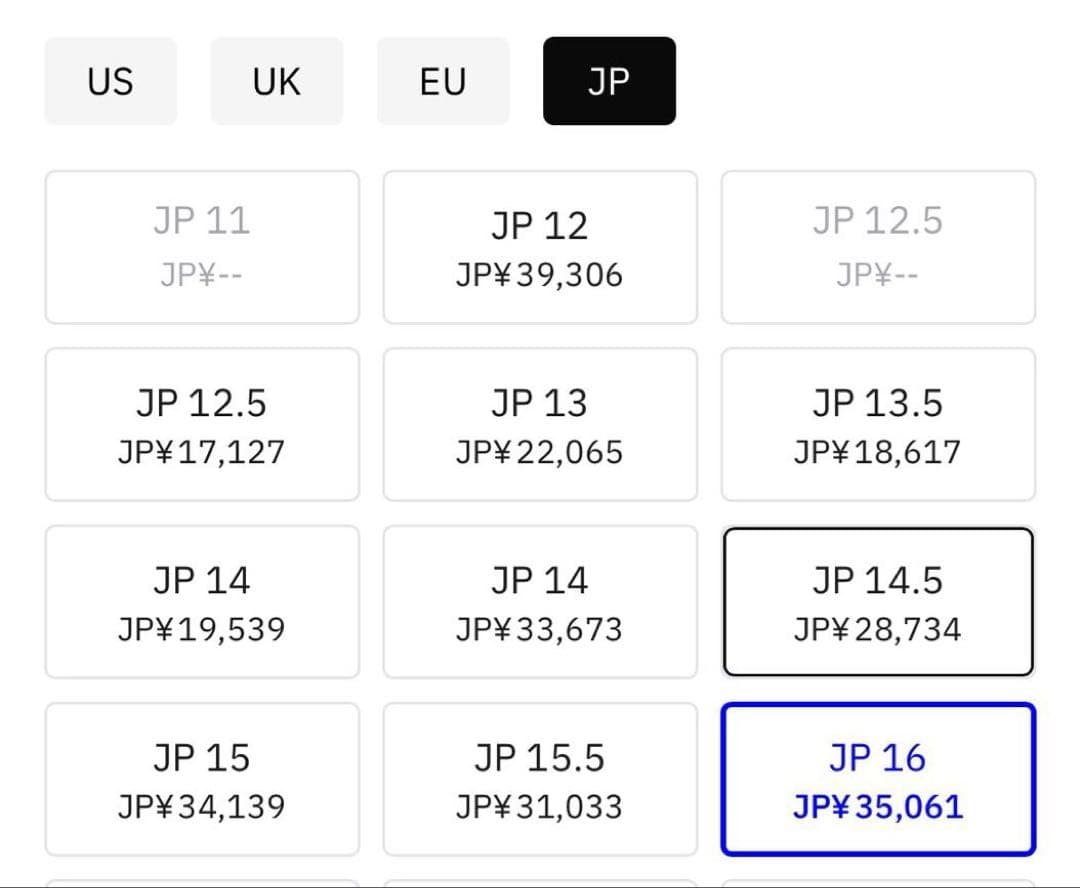Pick JP 14 priced at JP¥19,539
1080x888 pixels.
point(202,602)
